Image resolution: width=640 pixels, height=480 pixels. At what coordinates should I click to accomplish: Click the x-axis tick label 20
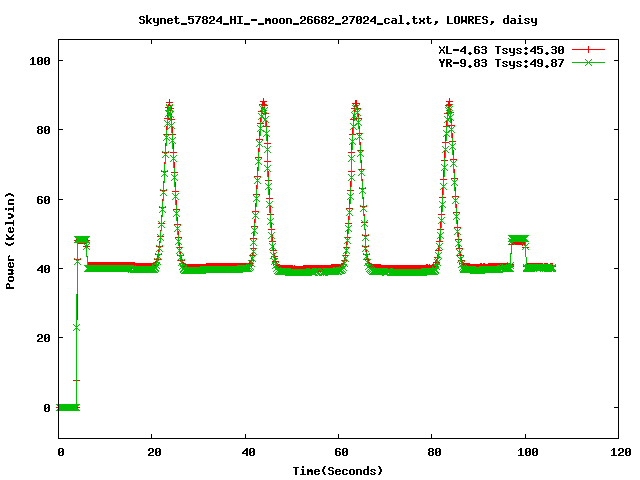click(155, 452)
